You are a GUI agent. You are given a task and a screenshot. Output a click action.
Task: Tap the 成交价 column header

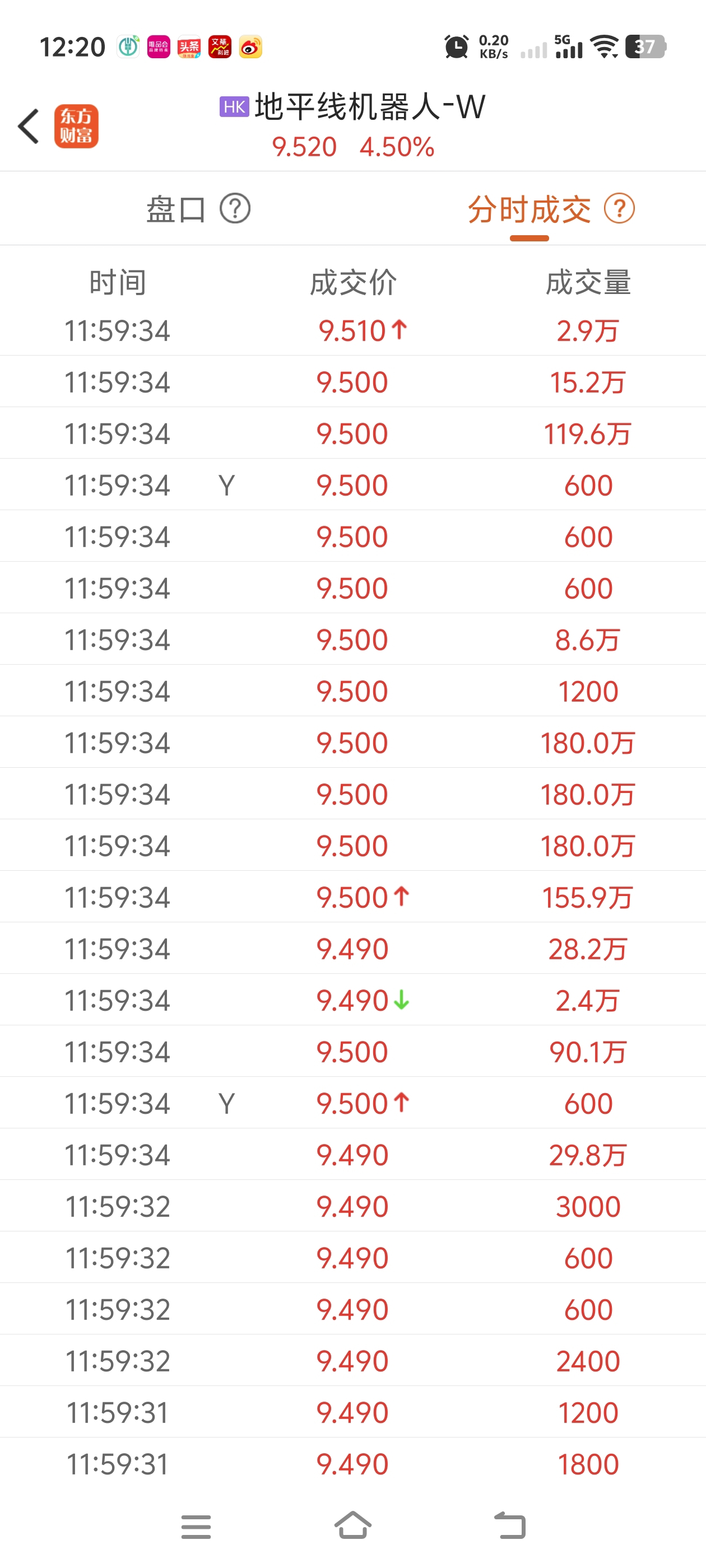point(354,282)
